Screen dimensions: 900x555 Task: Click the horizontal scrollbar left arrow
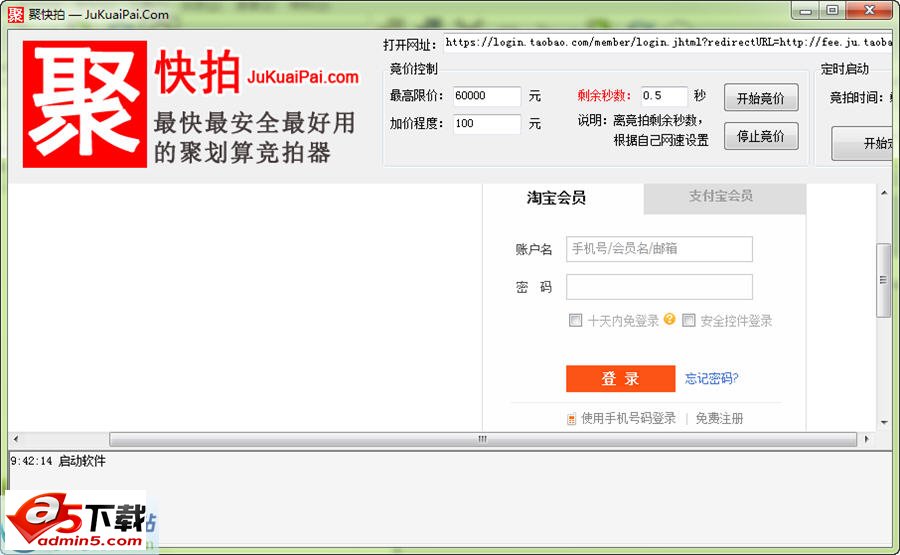click(x=15, y=439)
